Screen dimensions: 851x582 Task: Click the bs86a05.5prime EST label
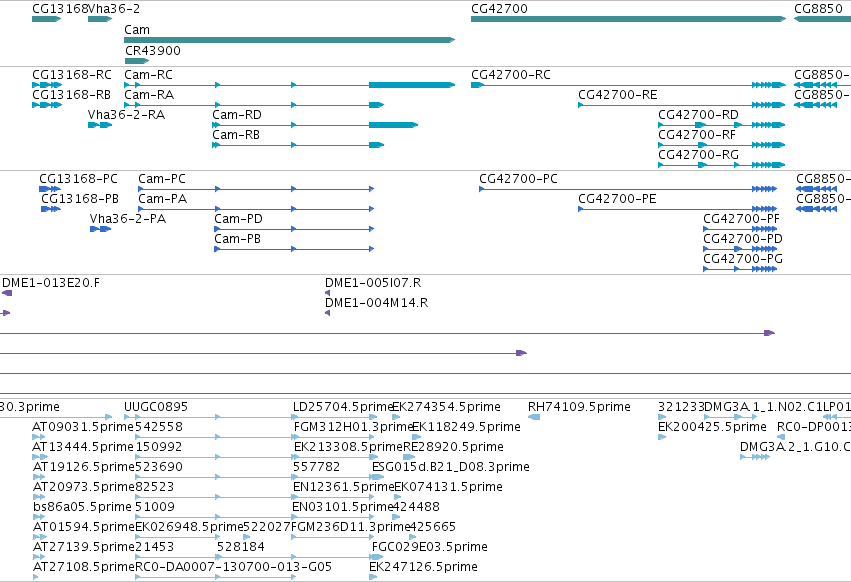point(82,507)
